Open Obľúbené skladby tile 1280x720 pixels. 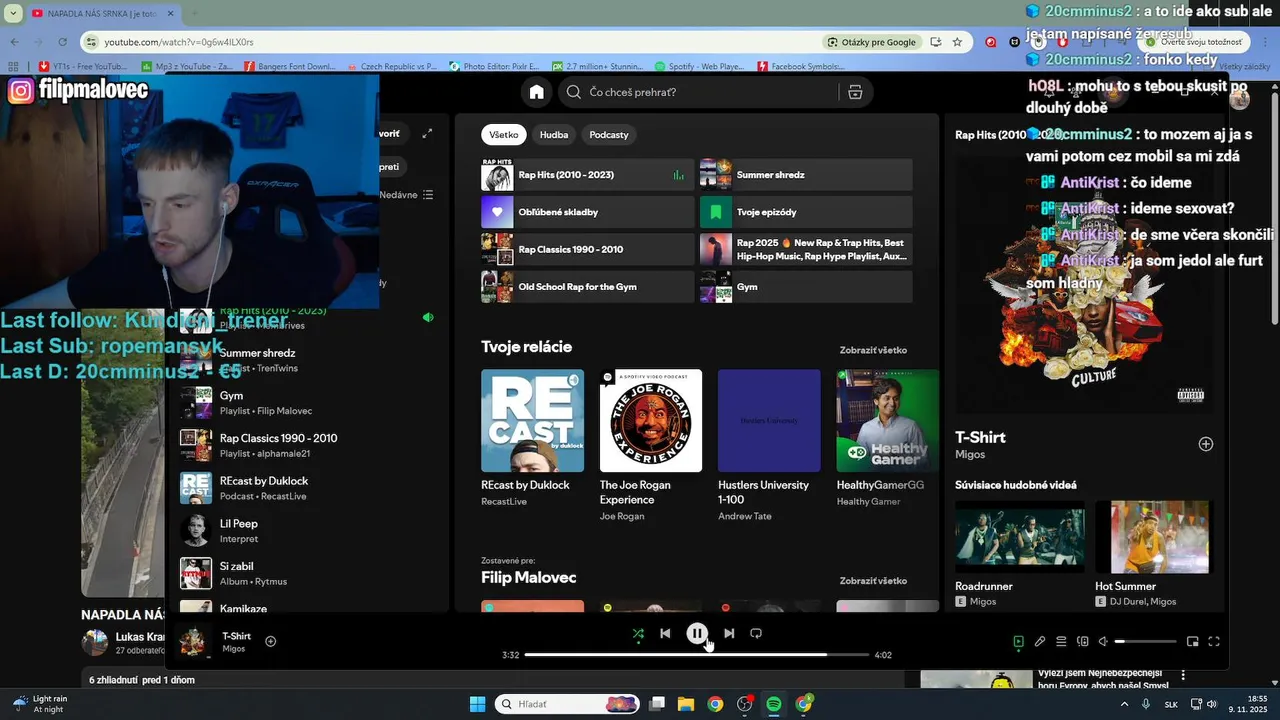point(587,212)
